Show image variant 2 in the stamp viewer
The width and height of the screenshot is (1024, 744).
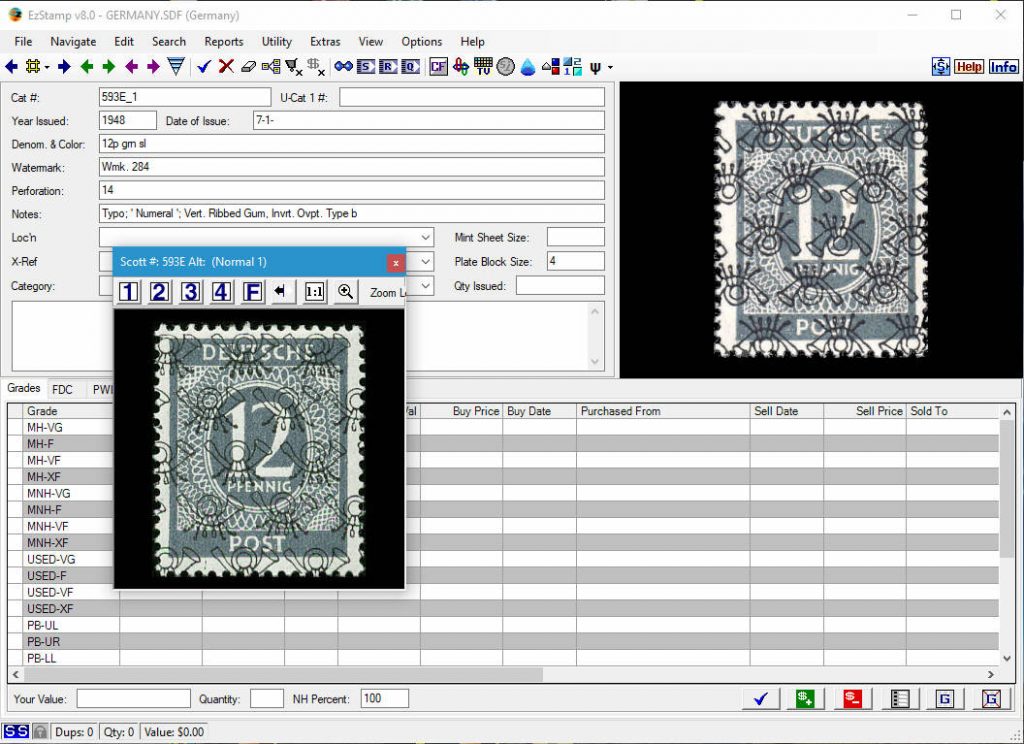[x=159, y=291]
